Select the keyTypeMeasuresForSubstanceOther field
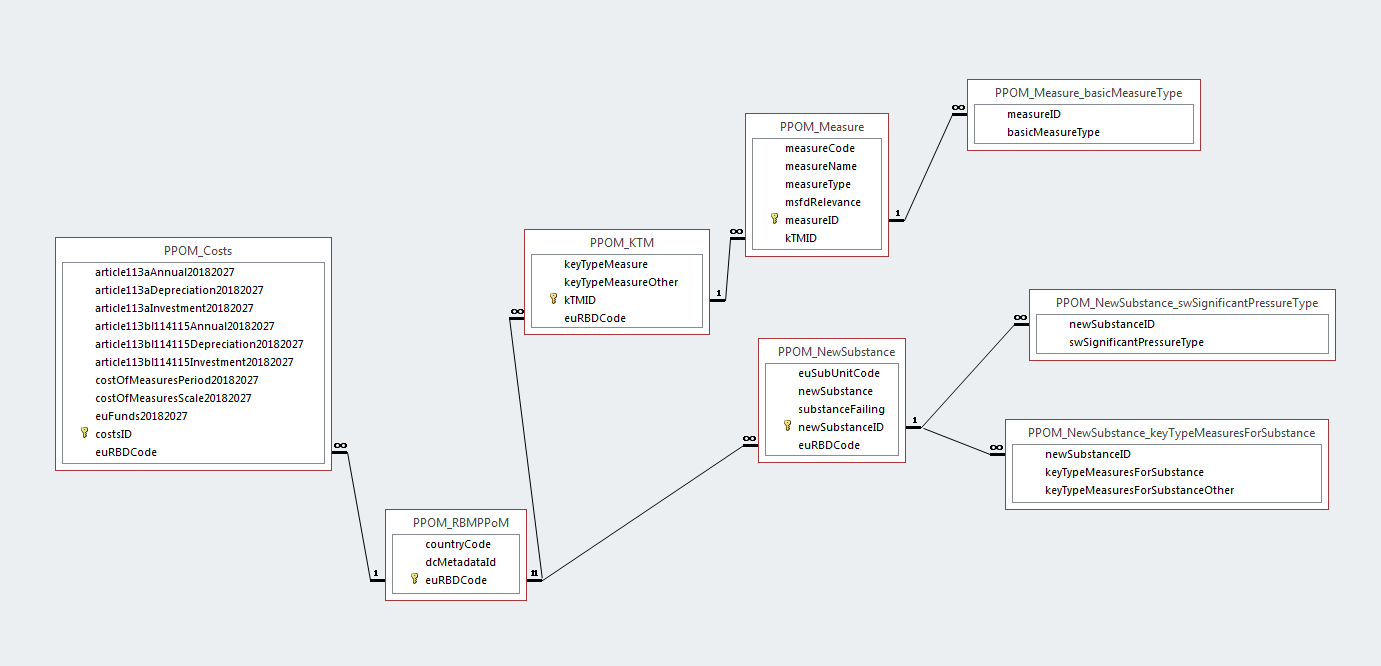 1139,490
